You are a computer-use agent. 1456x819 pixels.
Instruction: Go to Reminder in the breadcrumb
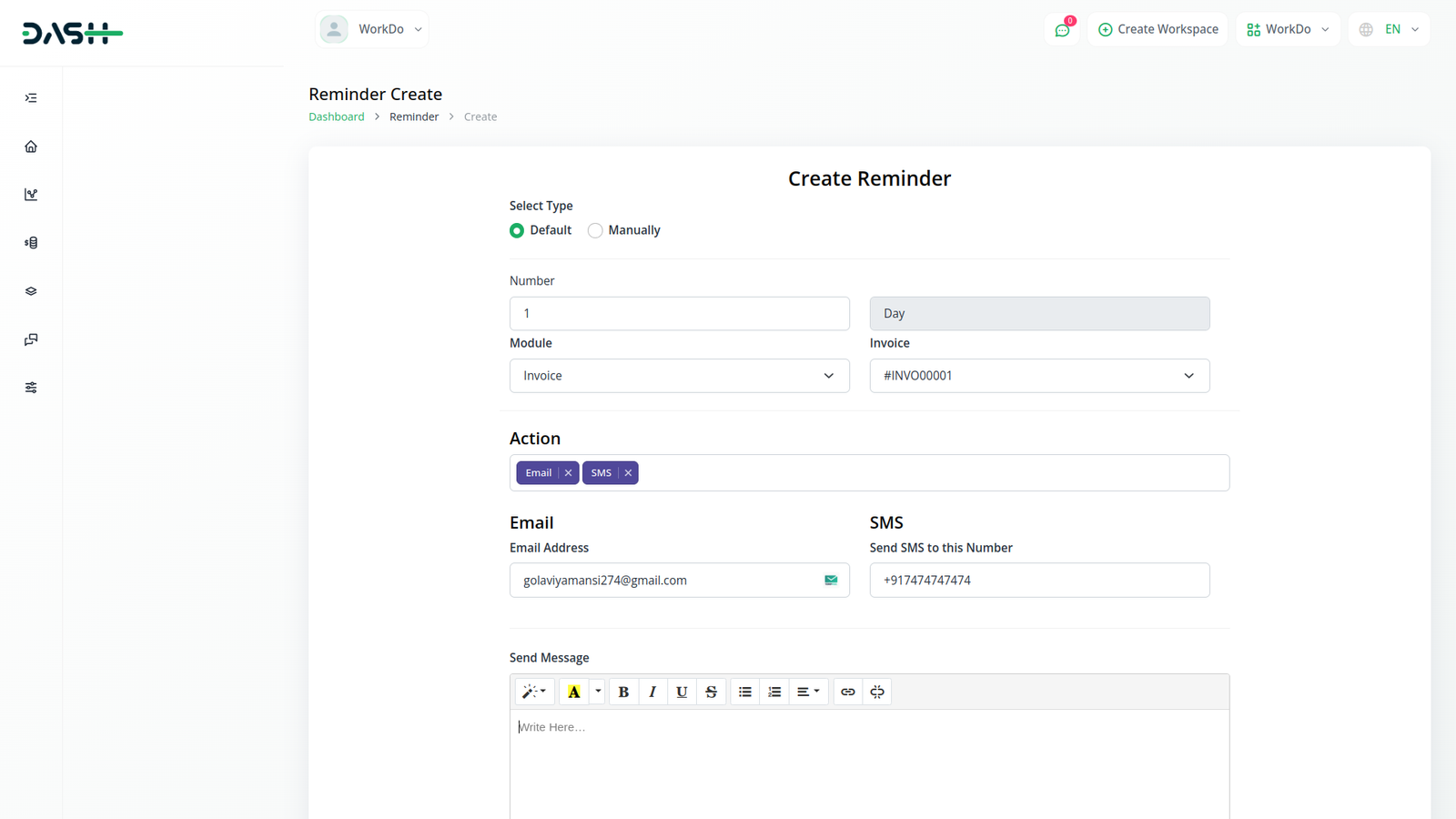413,116
